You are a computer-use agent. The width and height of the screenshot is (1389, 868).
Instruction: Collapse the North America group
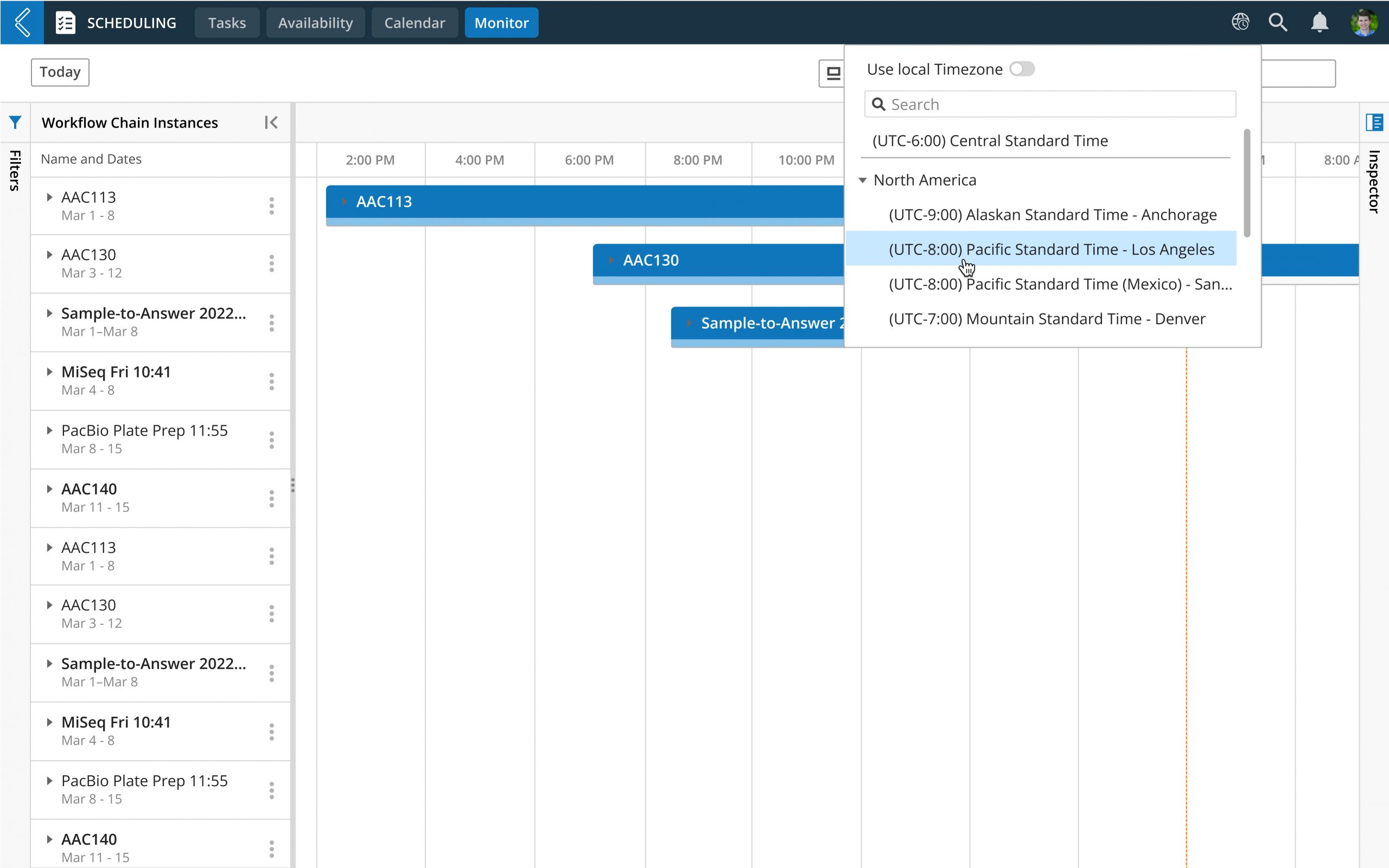coord(862,180)
